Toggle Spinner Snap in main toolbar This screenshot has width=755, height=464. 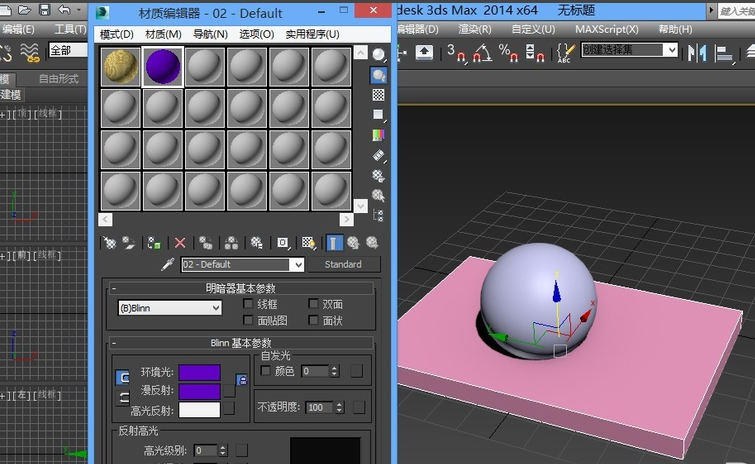pyautogui.click(x=535, y=52)
